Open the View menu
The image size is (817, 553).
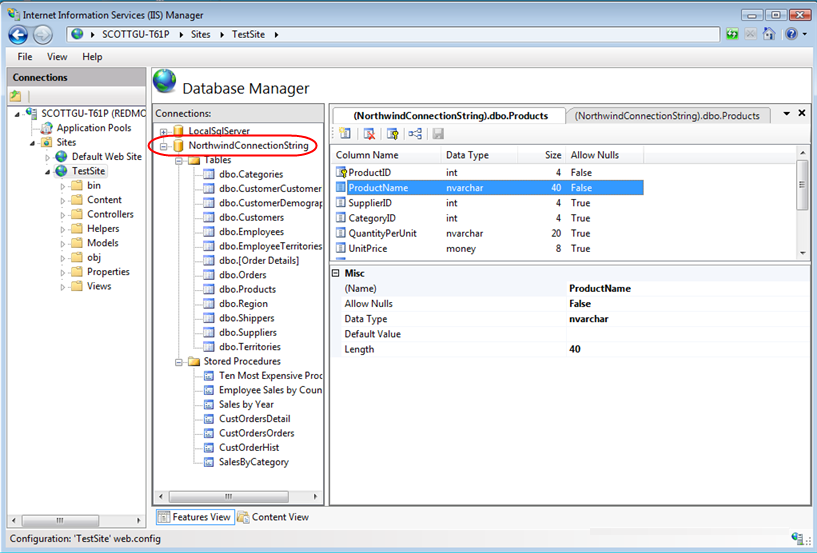pyautogui.click(x=57, y=57)
